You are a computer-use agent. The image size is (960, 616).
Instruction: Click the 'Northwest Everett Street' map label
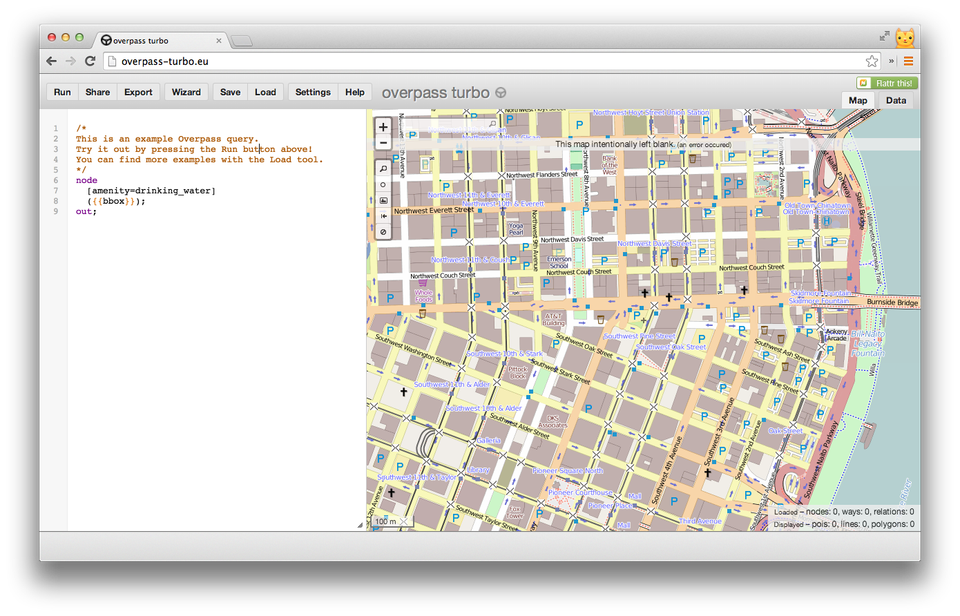tap(434, 210)
